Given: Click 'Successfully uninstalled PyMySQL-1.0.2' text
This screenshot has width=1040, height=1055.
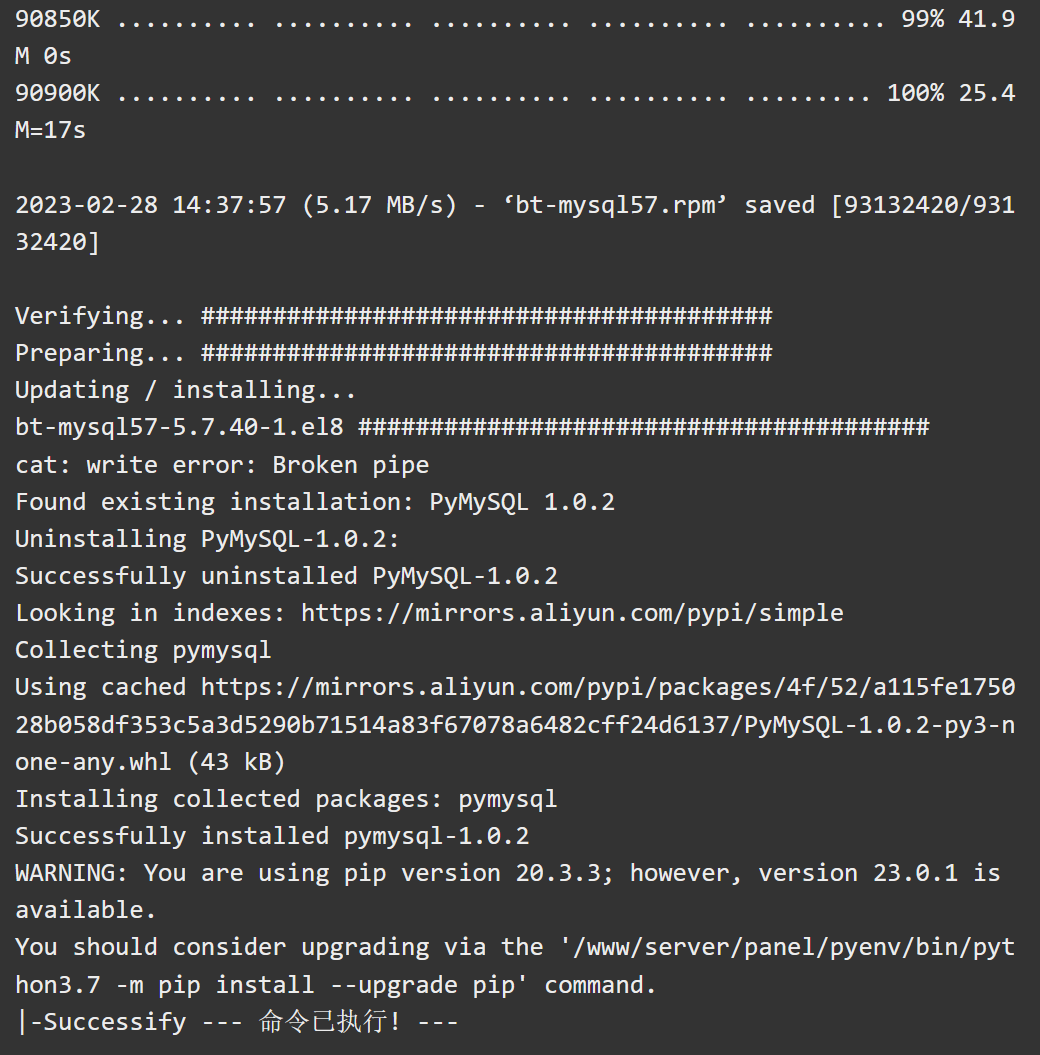Looking at the screenshot, I should 287,576.
